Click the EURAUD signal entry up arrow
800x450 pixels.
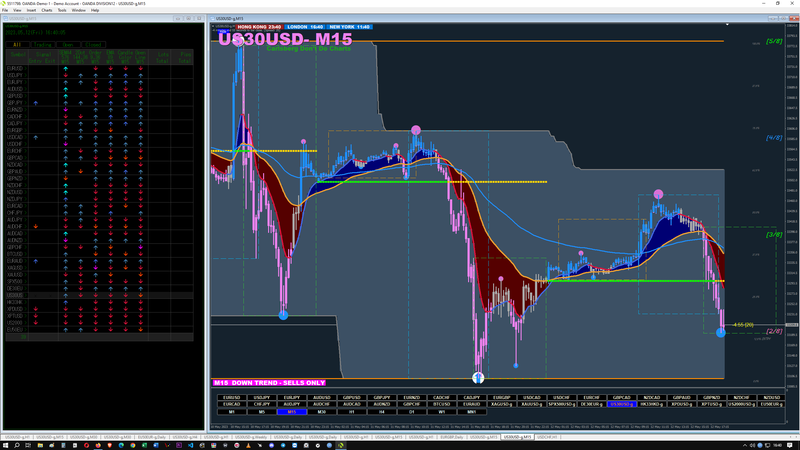click(x=36, y=261)
